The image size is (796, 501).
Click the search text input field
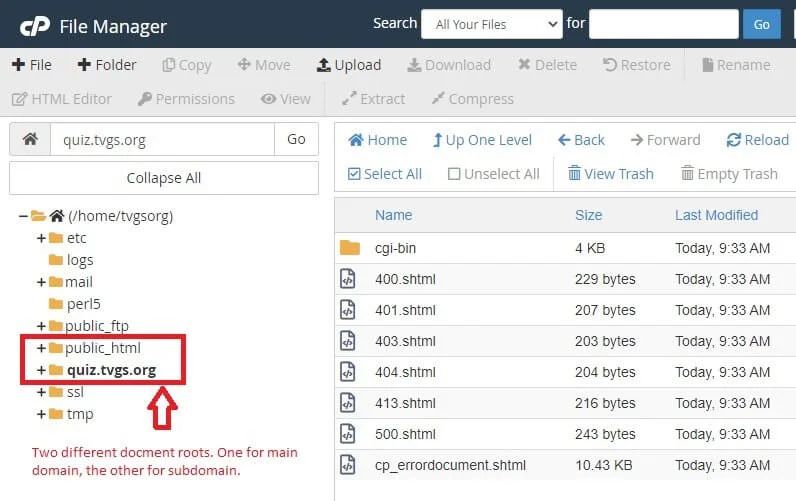pos(664,24)
